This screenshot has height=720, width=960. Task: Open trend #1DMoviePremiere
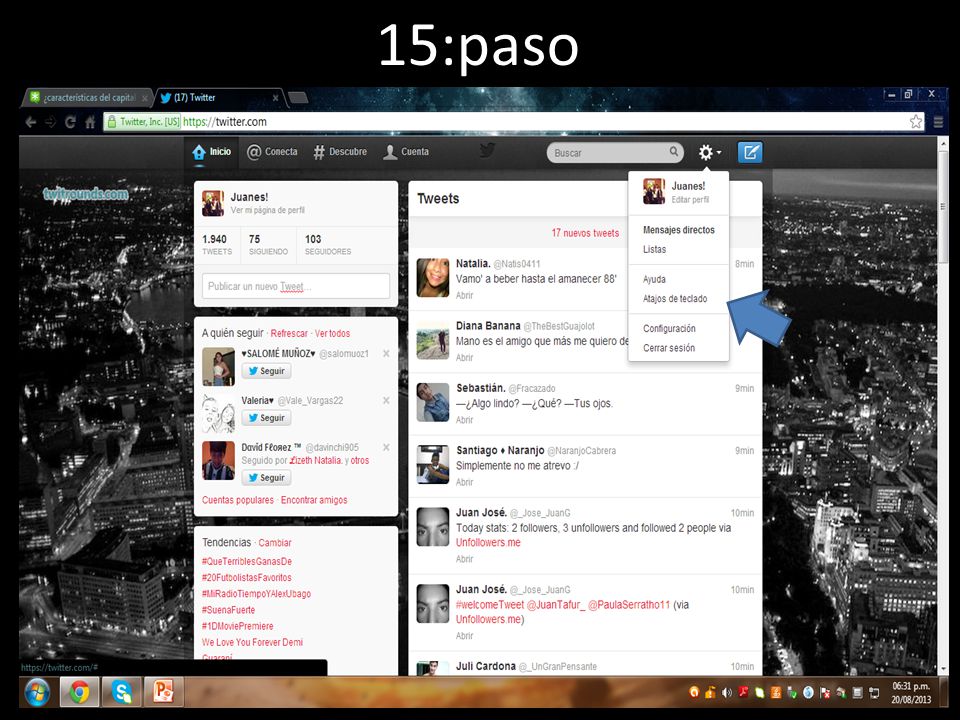[x=238, y=626]
